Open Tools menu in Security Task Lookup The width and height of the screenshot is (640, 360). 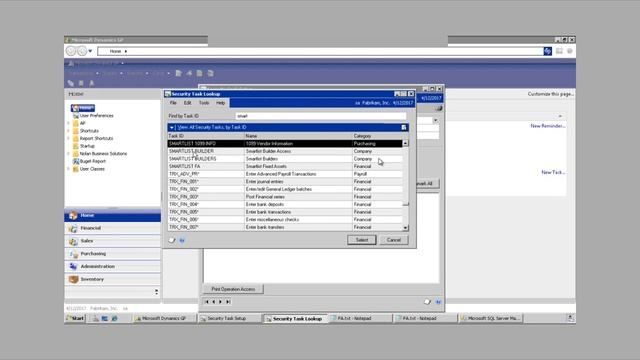coord(204,103)
